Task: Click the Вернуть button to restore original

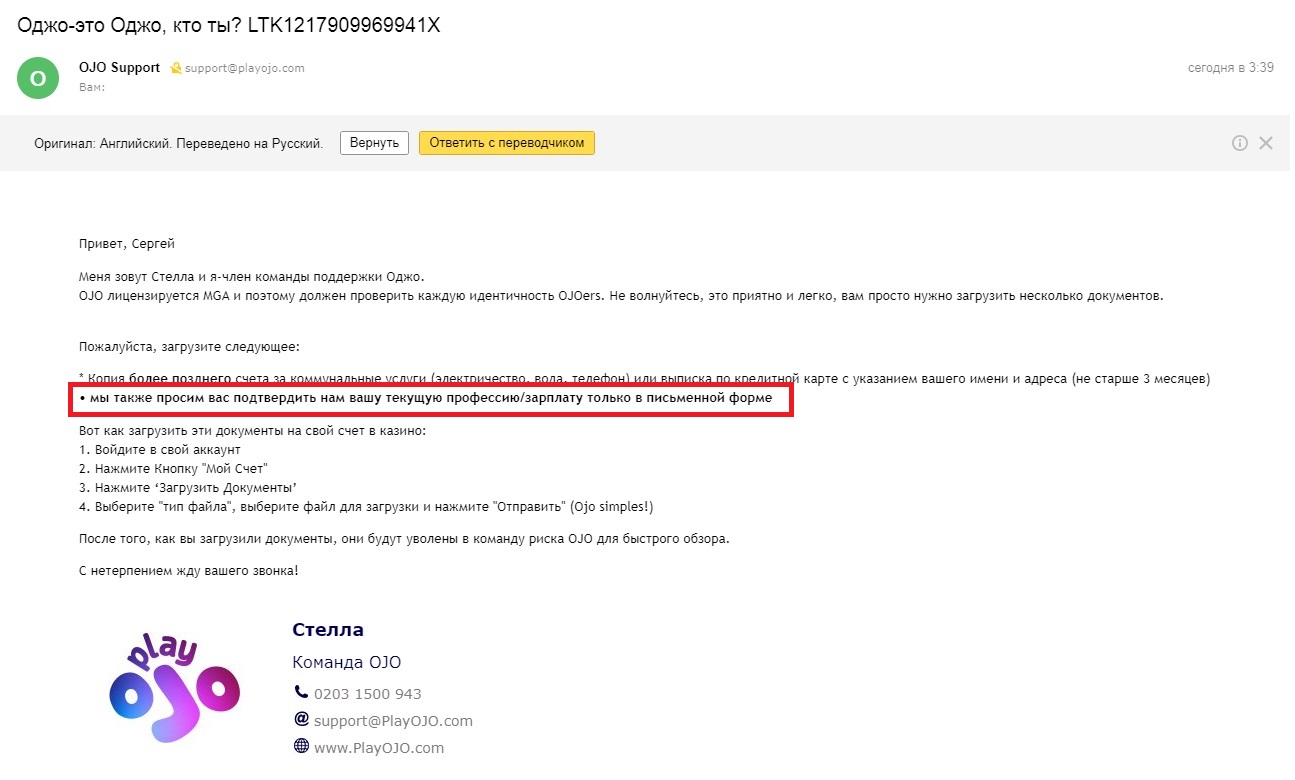Action: click(375, 143)
